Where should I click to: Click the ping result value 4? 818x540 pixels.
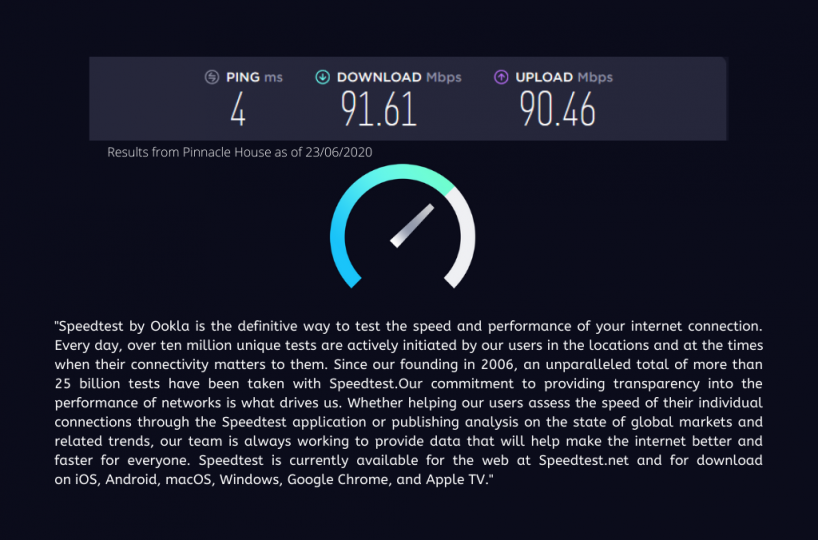pos(238,109)
